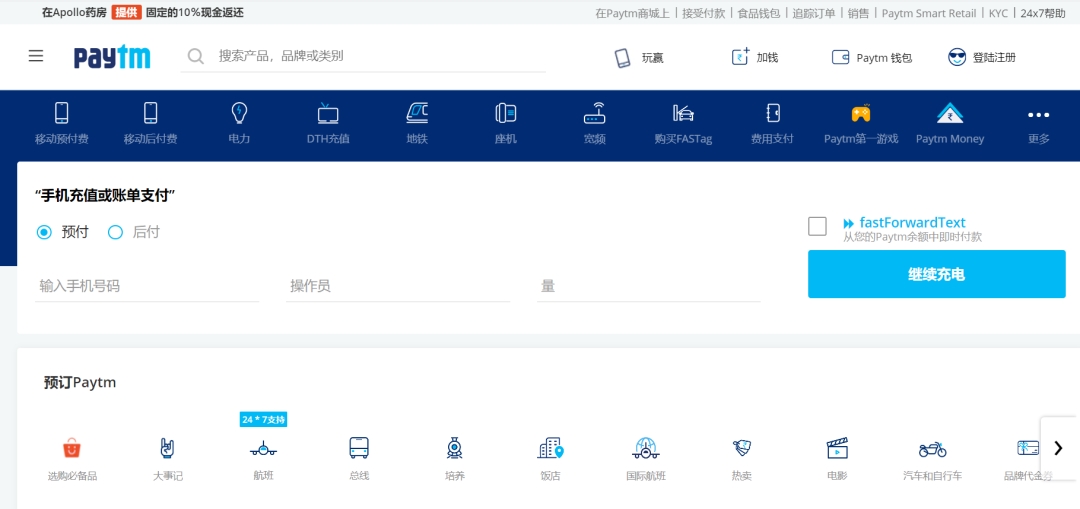Open 电影 movies clapperboard icon
The image size is (1080, 509).
coord(837,448)
